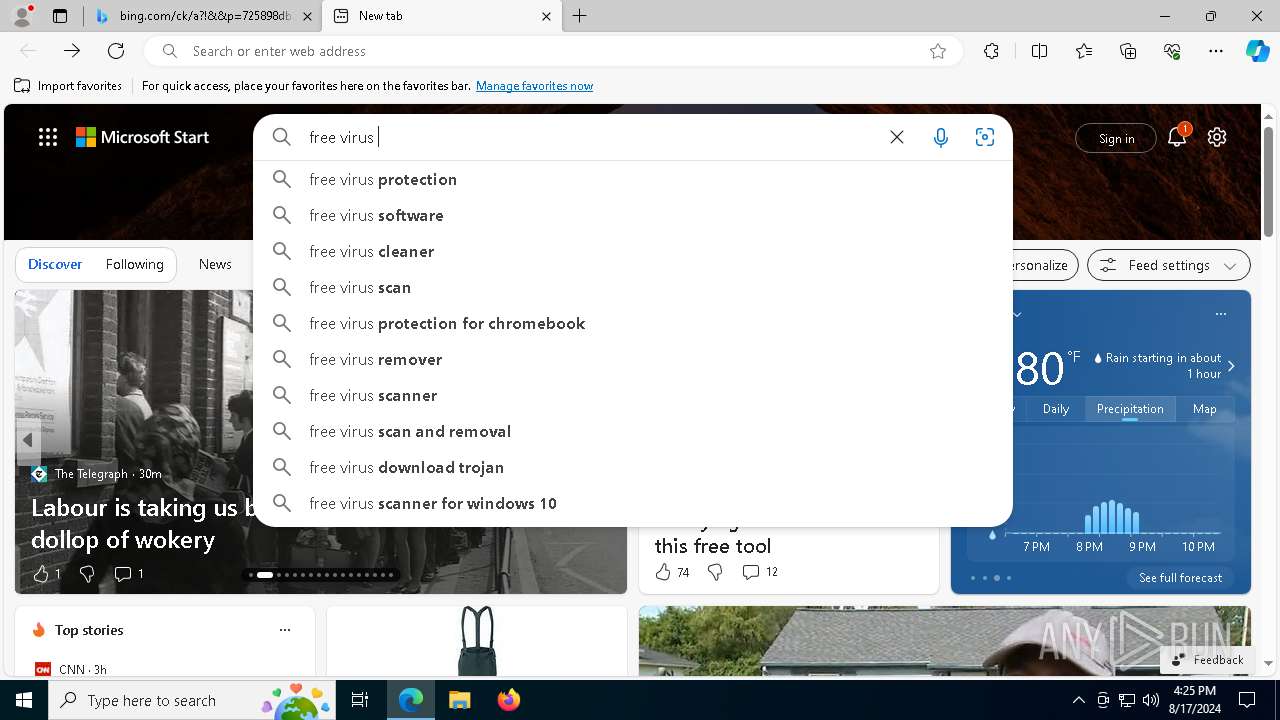Launch Firefox from the taskbar
Screen dimensions: 1280x720
pyautogui.click(x=508, y=700)
